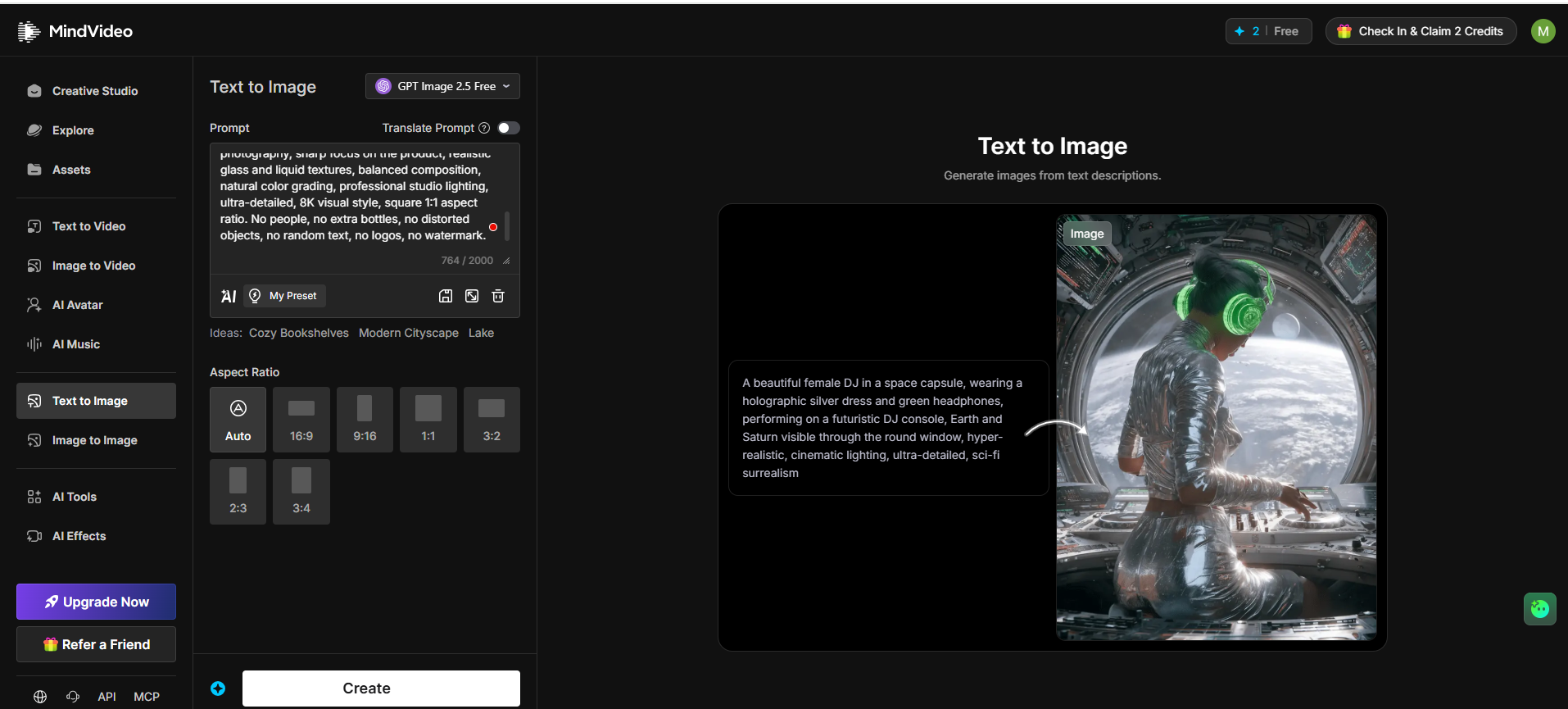
Task: Open AI Music in the sidebar
Action: (96, 344)
